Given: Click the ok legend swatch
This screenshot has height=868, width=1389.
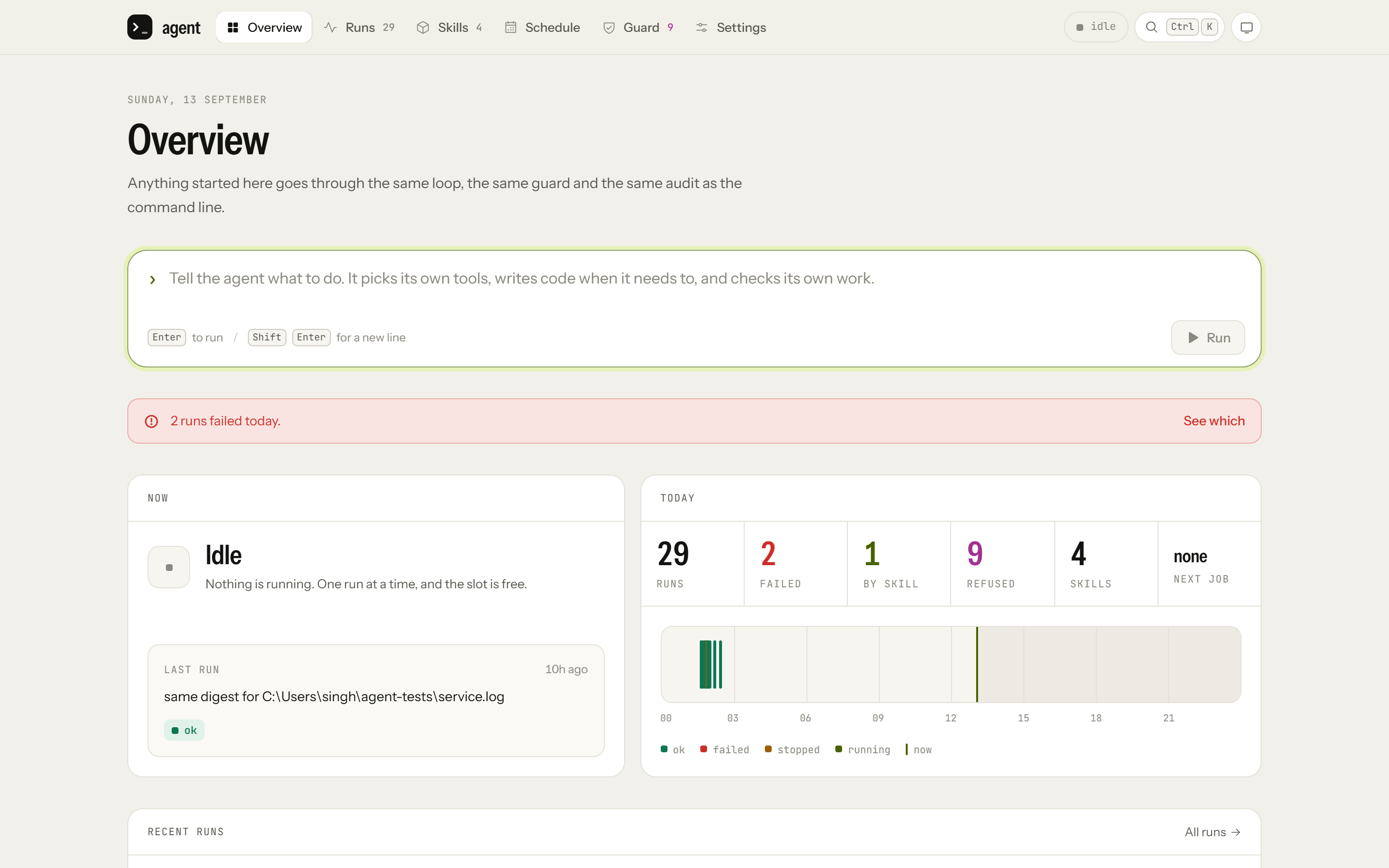Looking at the screenshot, I should (664, 749).
